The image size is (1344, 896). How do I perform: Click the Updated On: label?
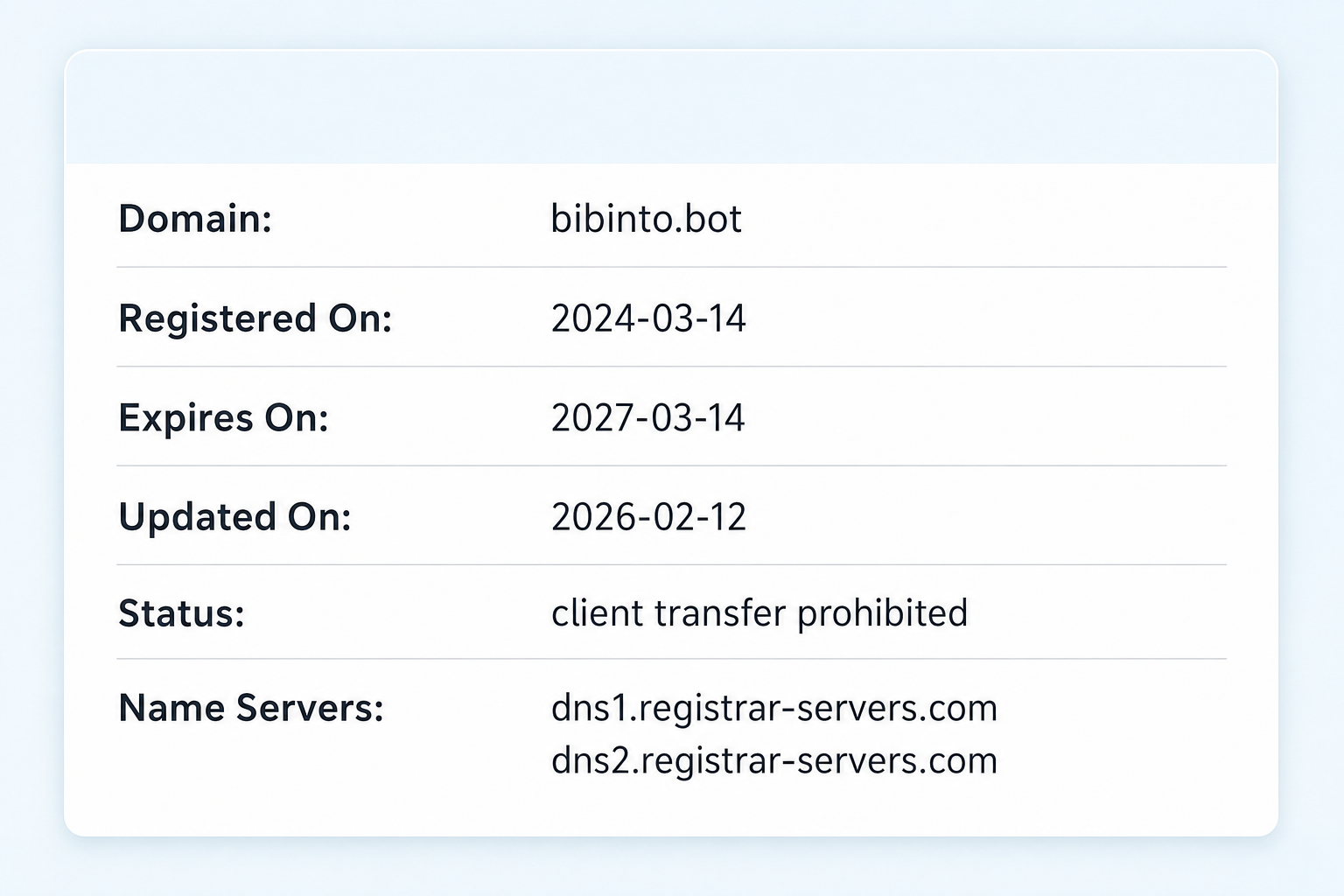pyautogui.click(x=234, y=517)
